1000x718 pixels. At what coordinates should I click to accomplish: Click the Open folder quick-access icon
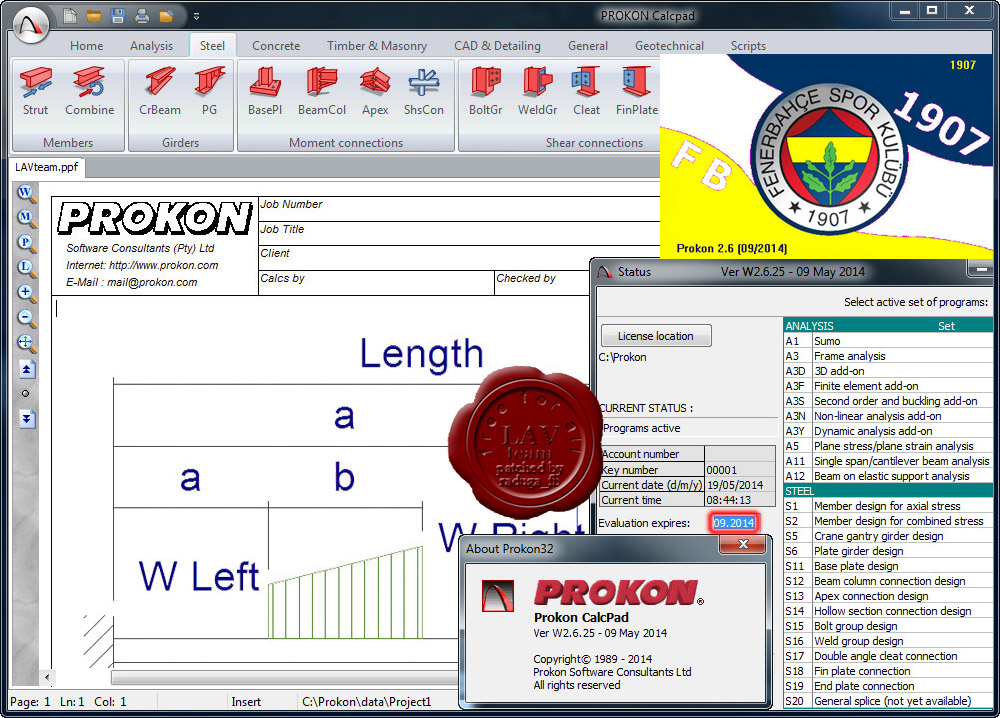click(x=94, y=16)
